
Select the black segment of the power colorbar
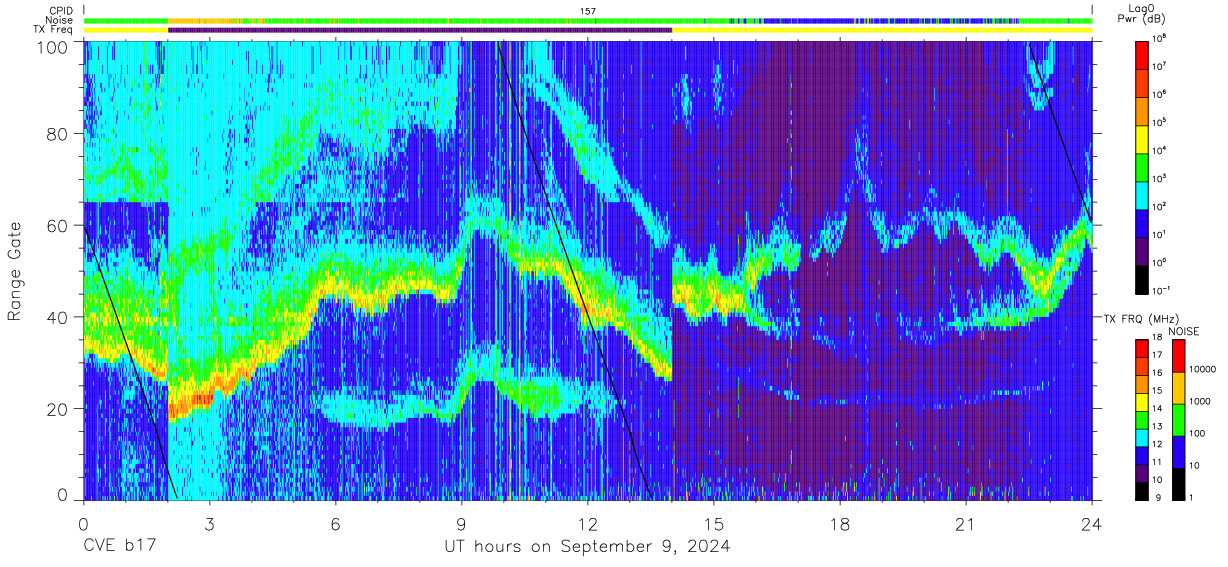(1142, 279)
